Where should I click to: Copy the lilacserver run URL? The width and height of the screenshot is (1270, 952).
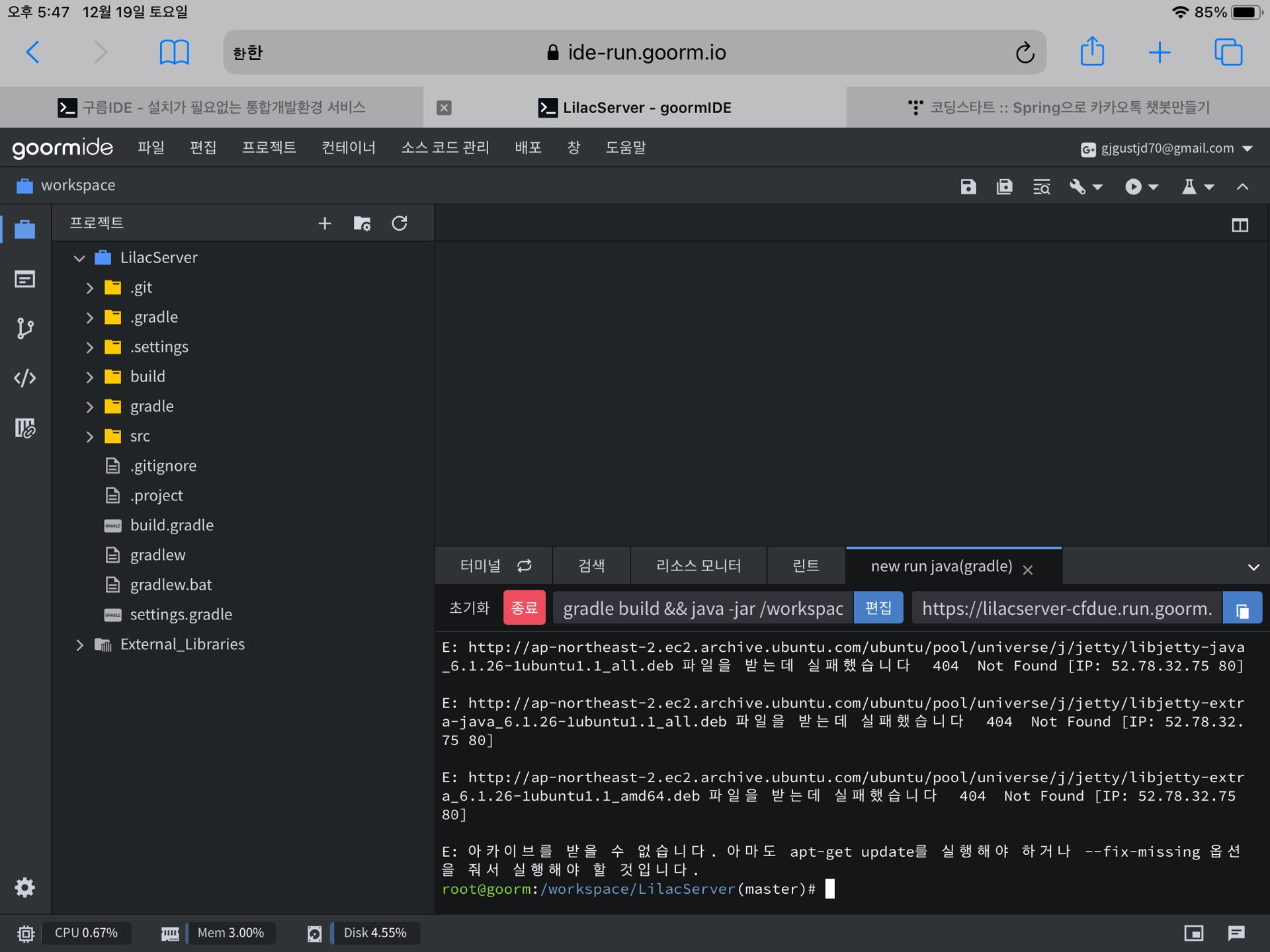point(1242,608)
